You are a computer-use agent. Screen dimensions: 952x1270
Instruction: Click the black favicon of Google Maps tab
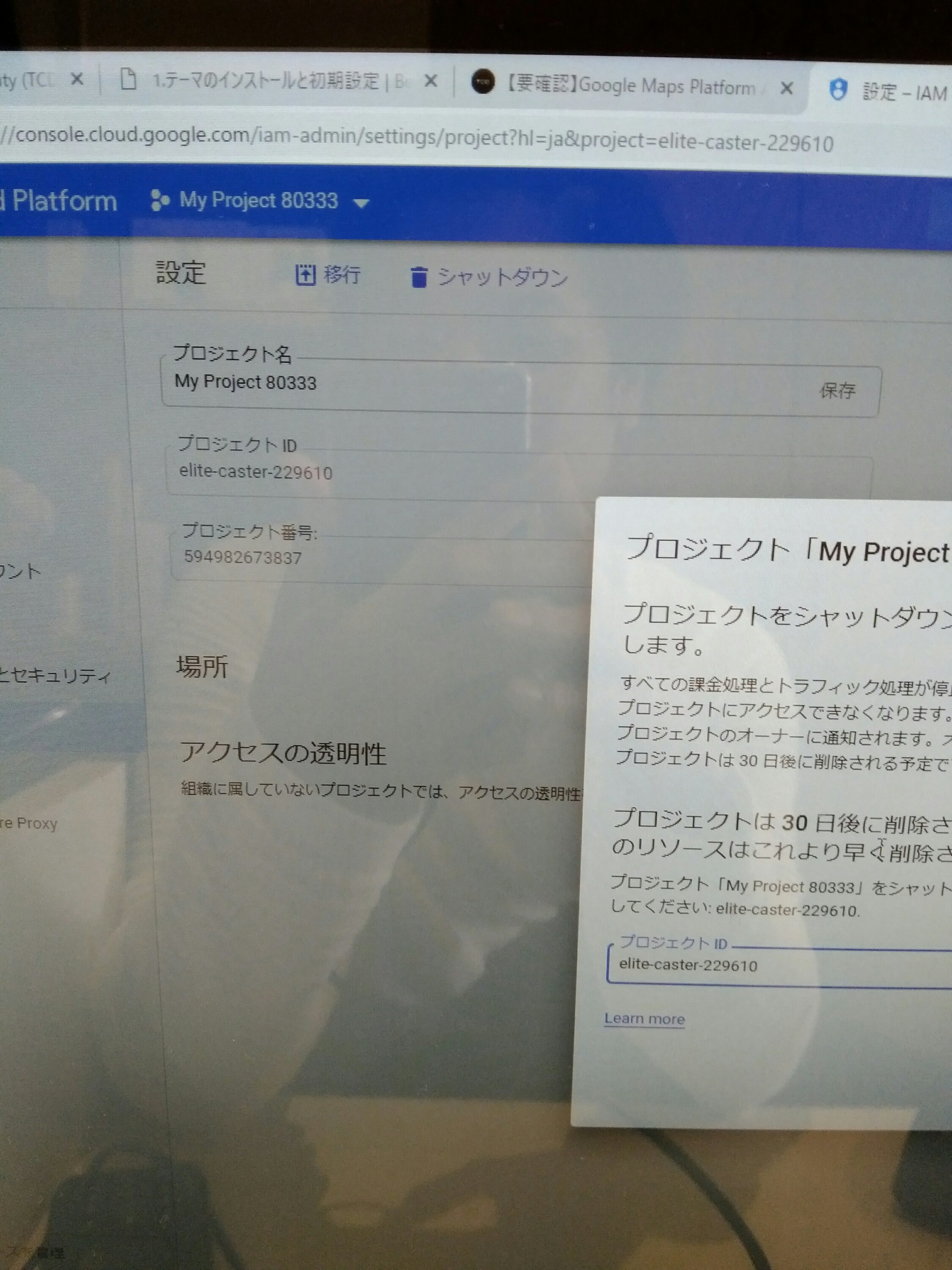pyautogui.click(x=483, y=83)
